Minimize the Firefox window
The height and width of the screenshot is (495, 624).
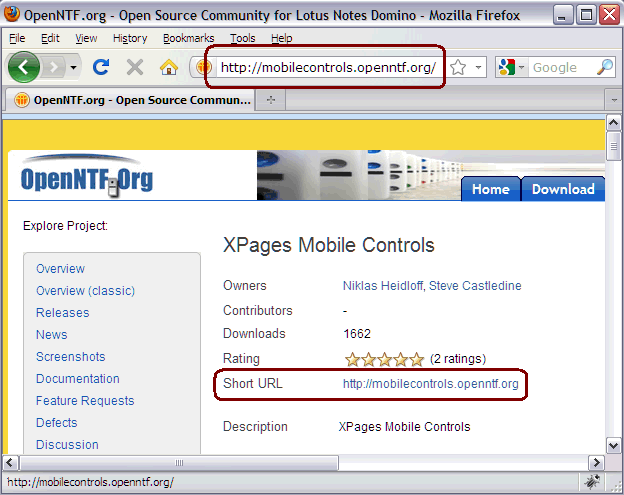tap(562, 15)
